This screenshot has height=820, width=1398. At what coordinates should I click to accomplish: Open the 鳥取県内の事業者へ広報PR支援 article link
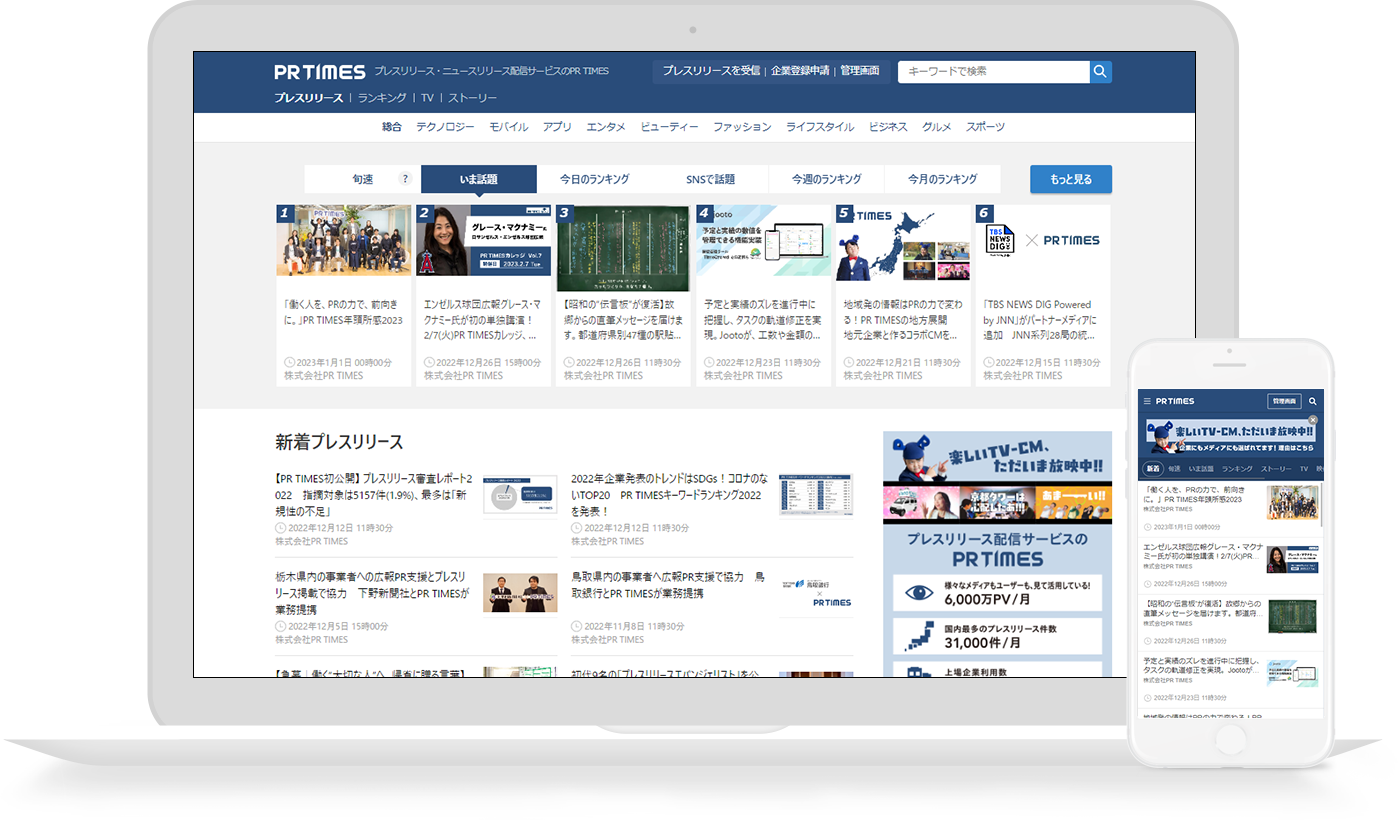pyautogui.click(x=667, y=585)
